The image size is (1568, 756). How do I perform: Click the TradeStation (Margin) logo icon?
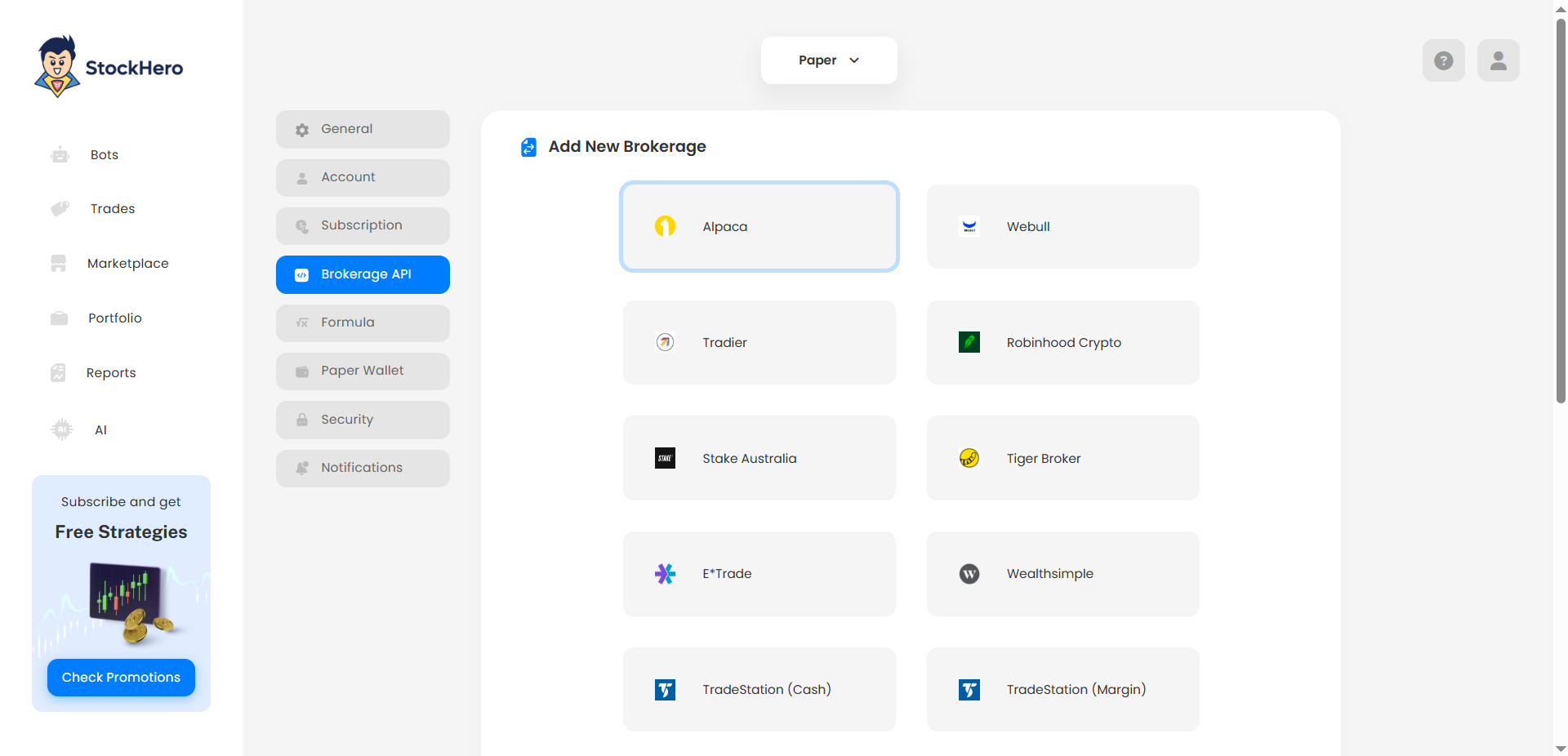(969, 690)
